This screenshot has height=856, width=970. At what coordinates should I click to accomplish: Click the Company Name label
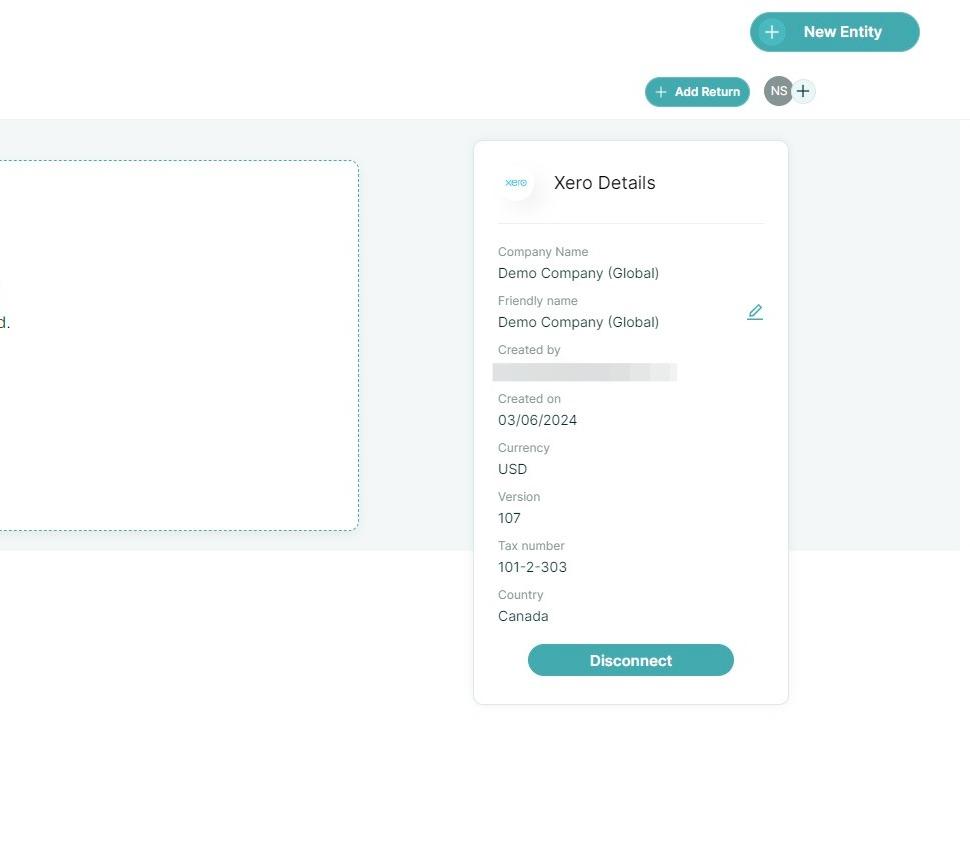point(543,252)
